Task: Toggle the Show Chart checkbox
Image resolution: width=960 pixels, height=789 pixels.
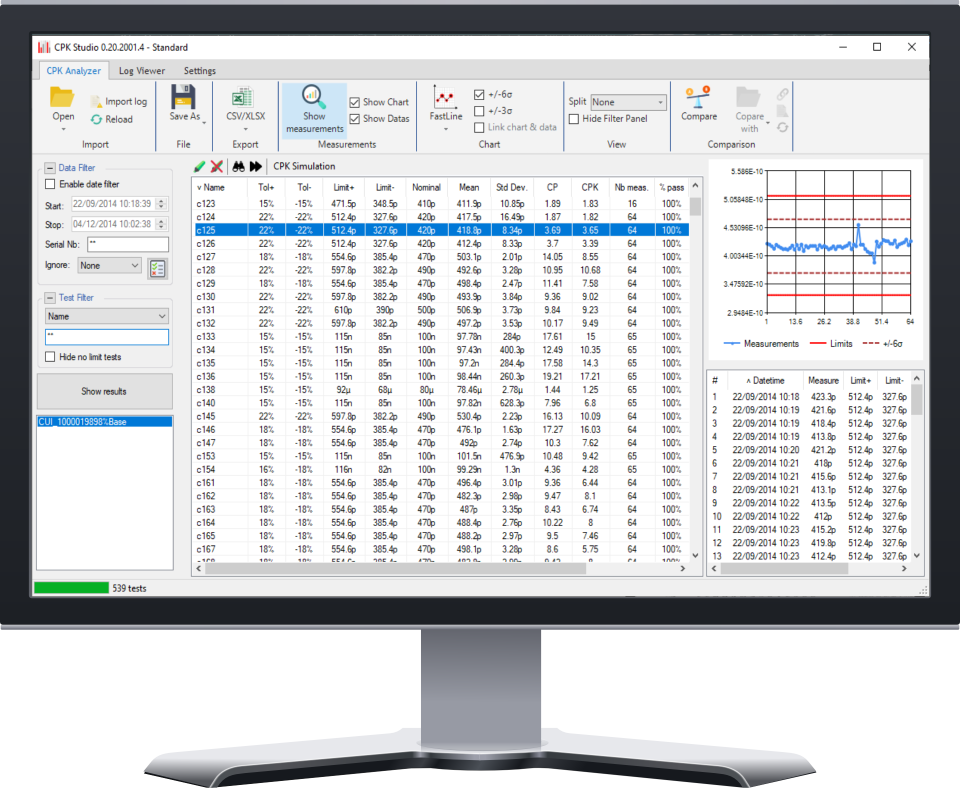Action: (x=354, y=102)
